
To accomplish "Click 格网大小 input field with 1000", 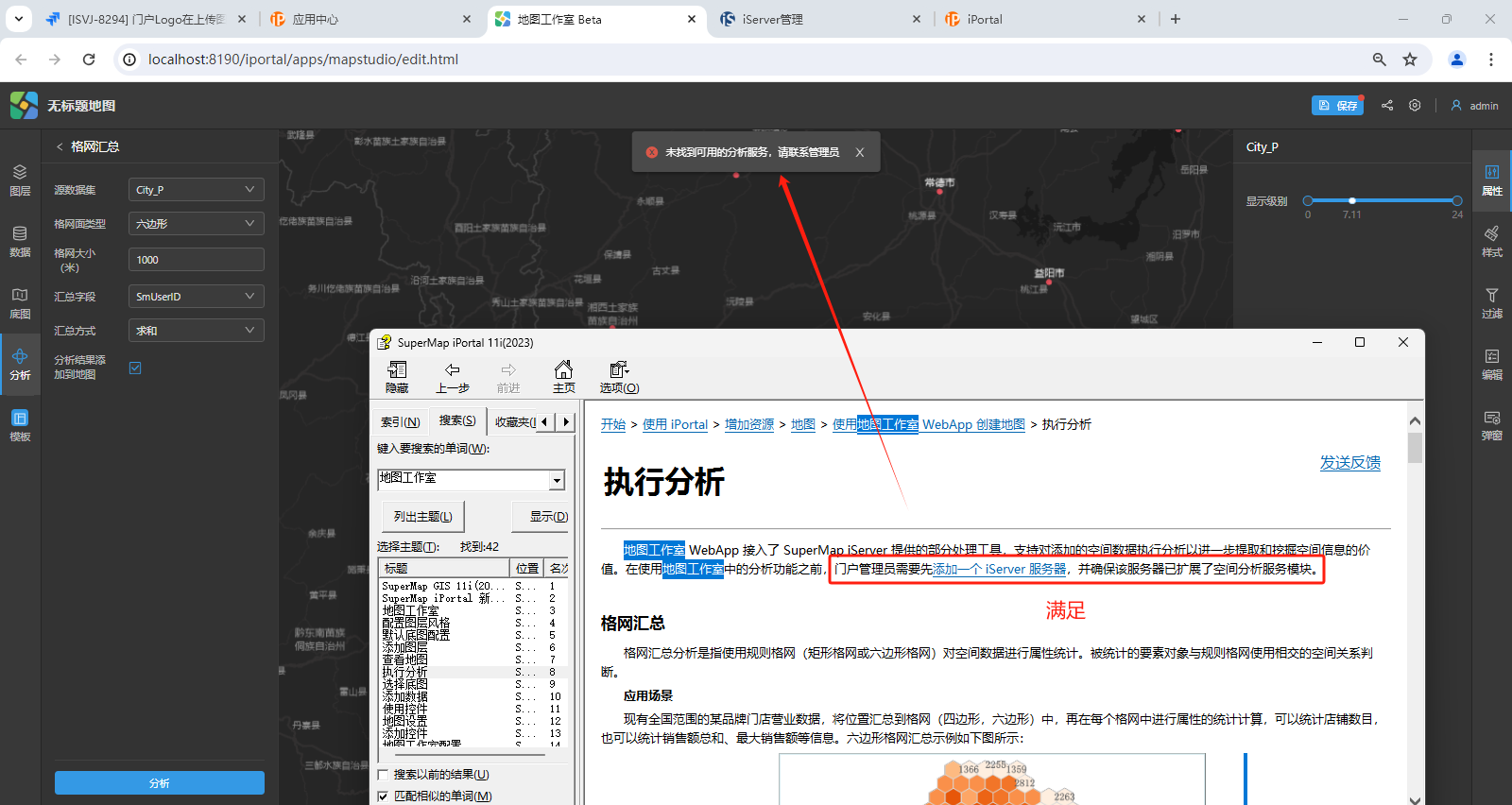I will [197, 260].
